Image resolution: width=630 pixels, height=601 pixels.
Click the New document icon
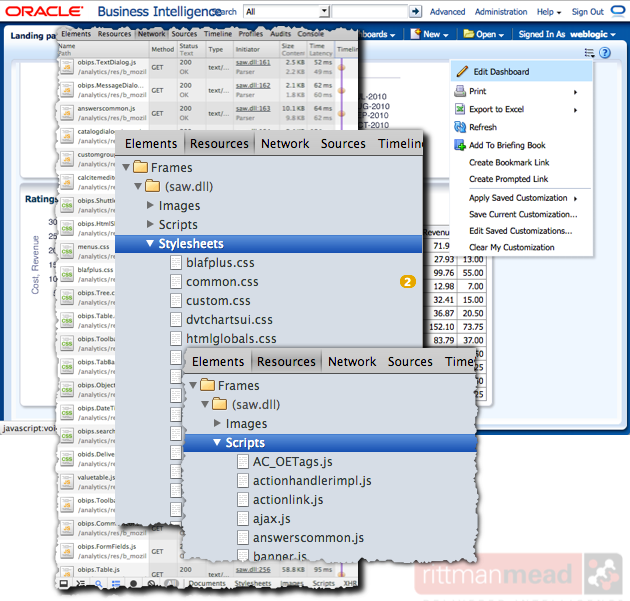[415, 34]
